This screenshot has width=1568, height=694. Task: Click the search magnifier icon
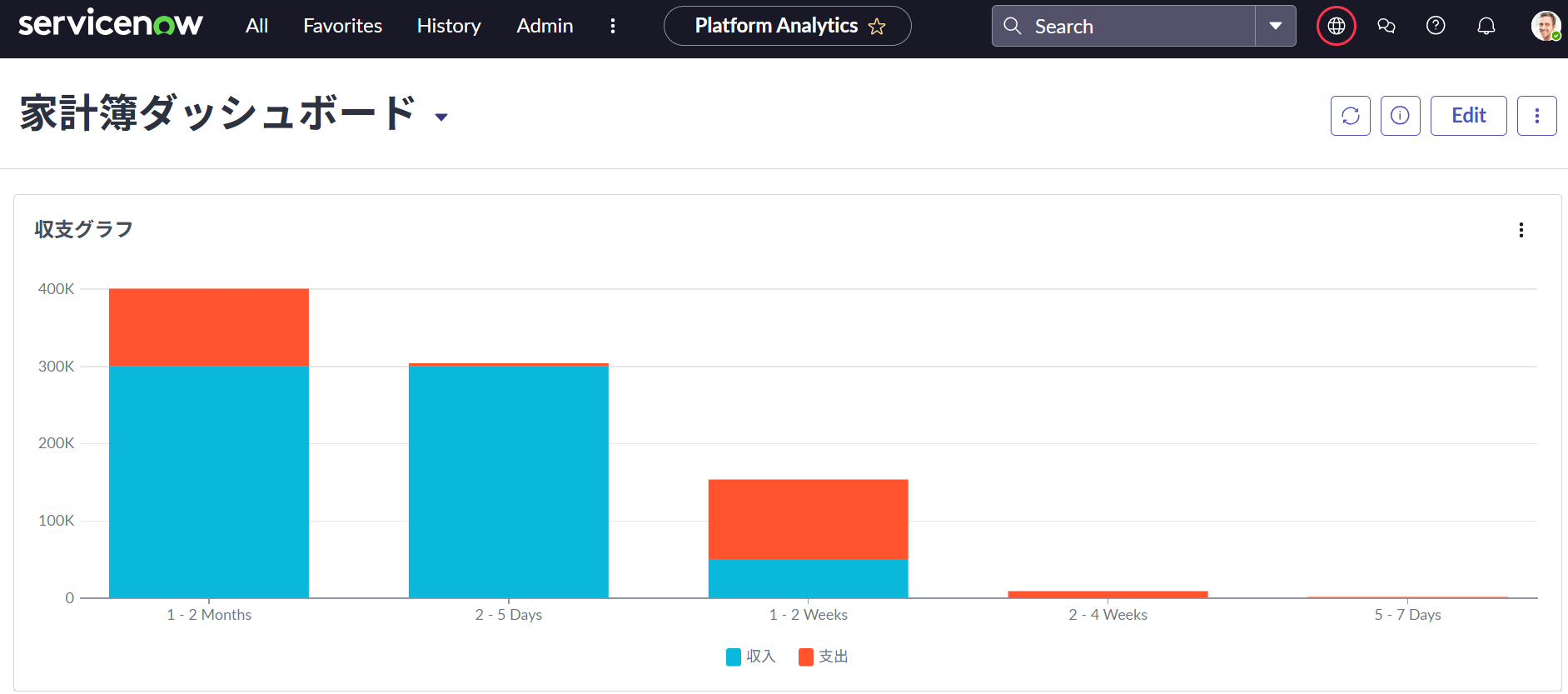click(x=1012, y=26)
